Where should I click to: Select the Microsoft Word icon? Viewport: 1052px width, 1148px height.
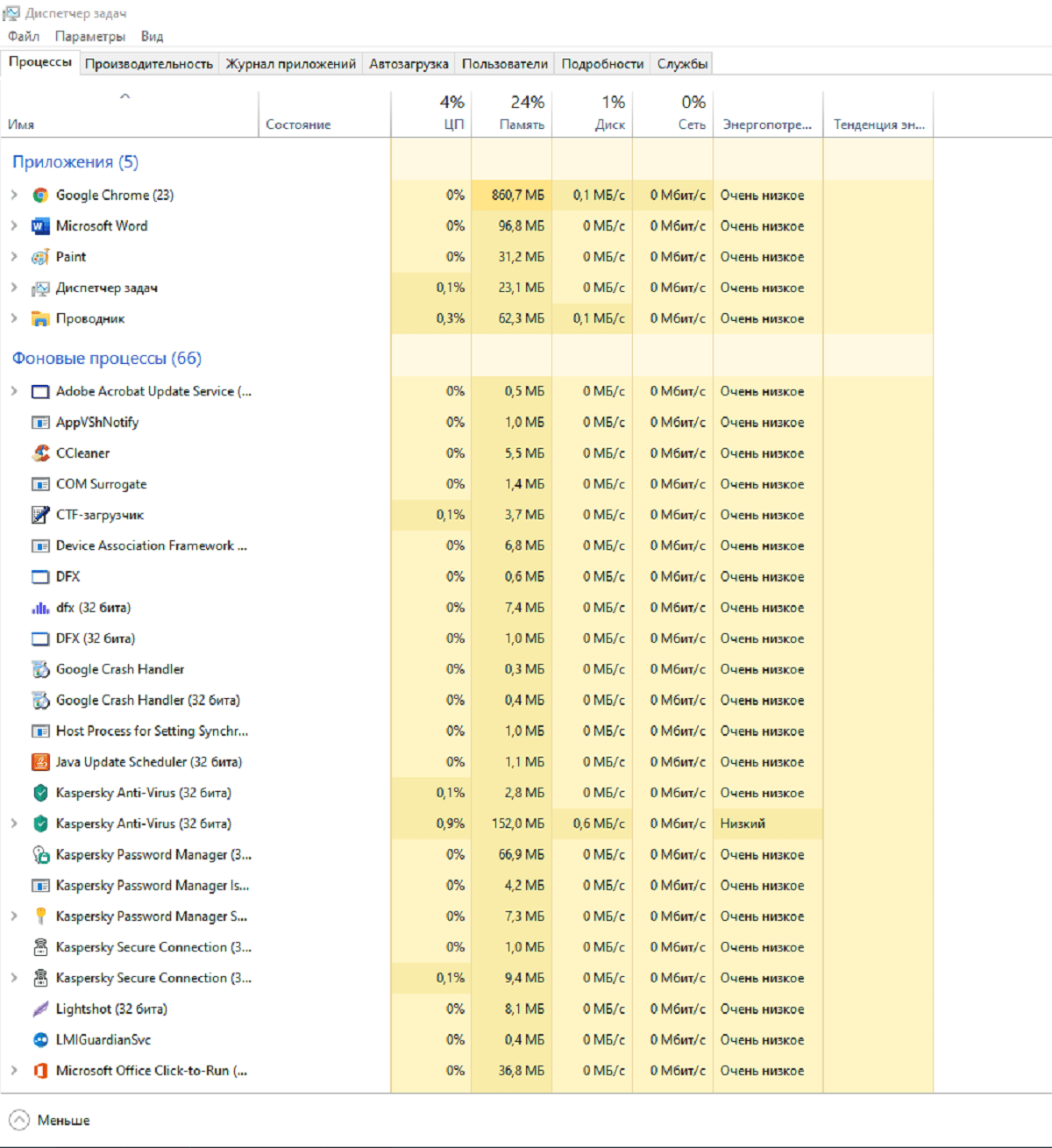click(x=40, y=226)
